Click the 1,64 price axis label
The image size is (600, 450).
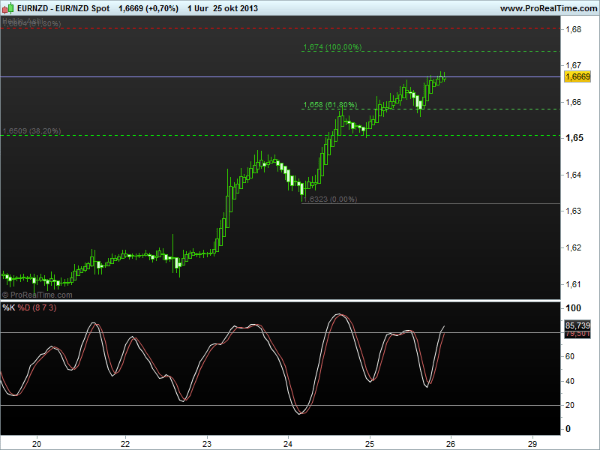coord(573,175)
